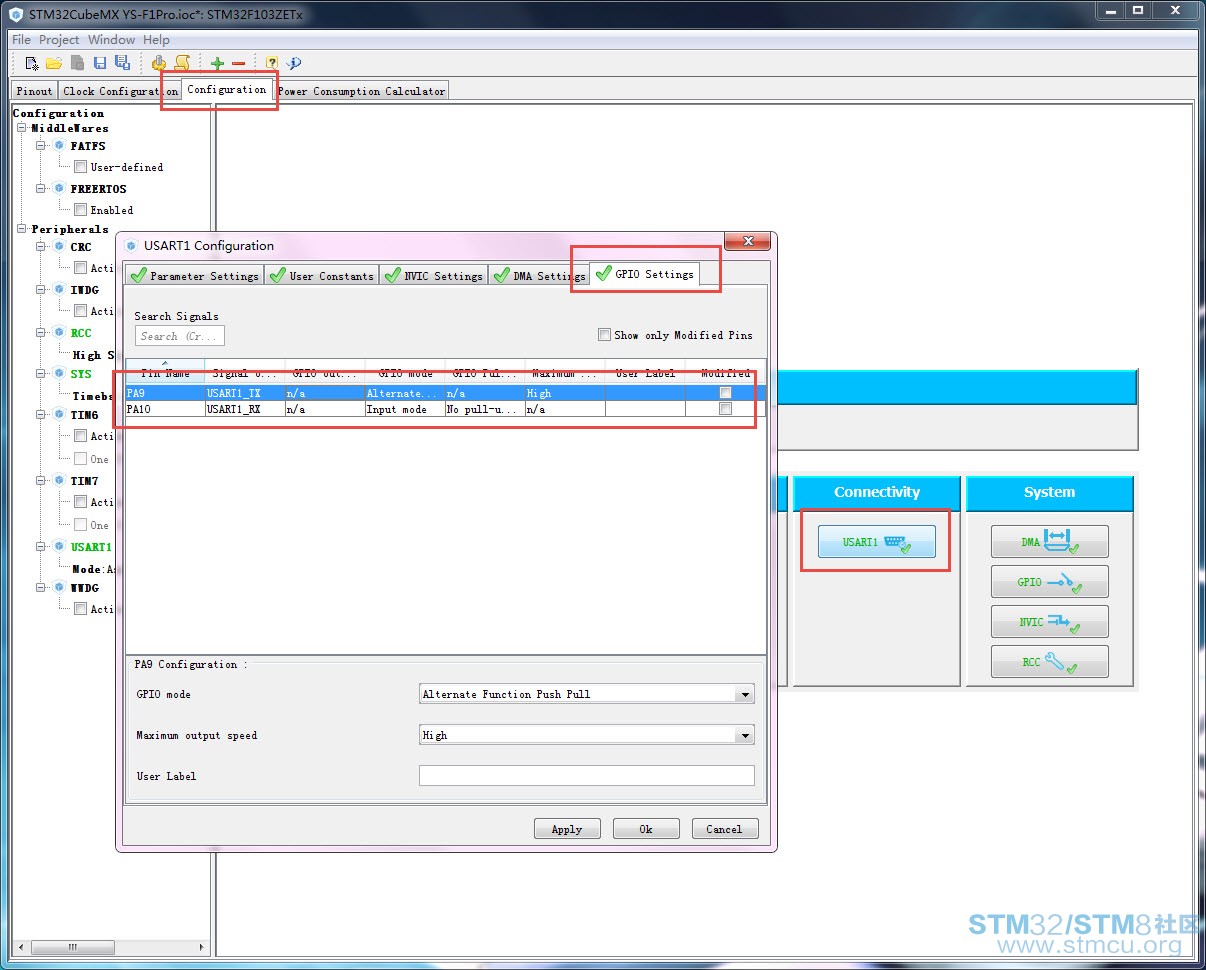Image resolution: width=1206 pixels, height=970 pixels.
Task: Check Show only Modified Pins
Action: pos(604,335)
